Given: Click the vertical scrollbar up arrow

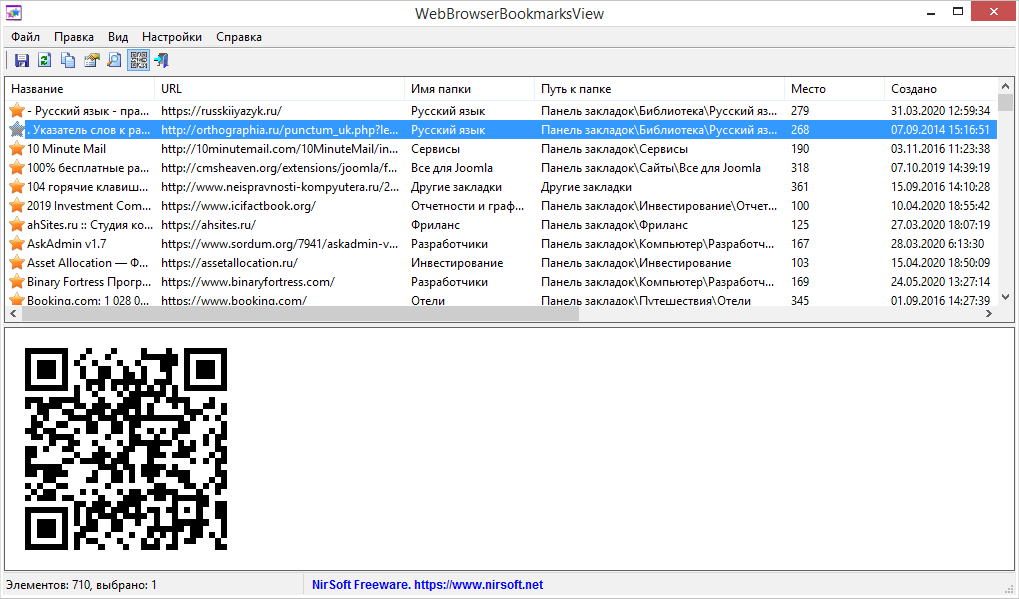Looking at the screenshot, I should (x=1005, y=86).
